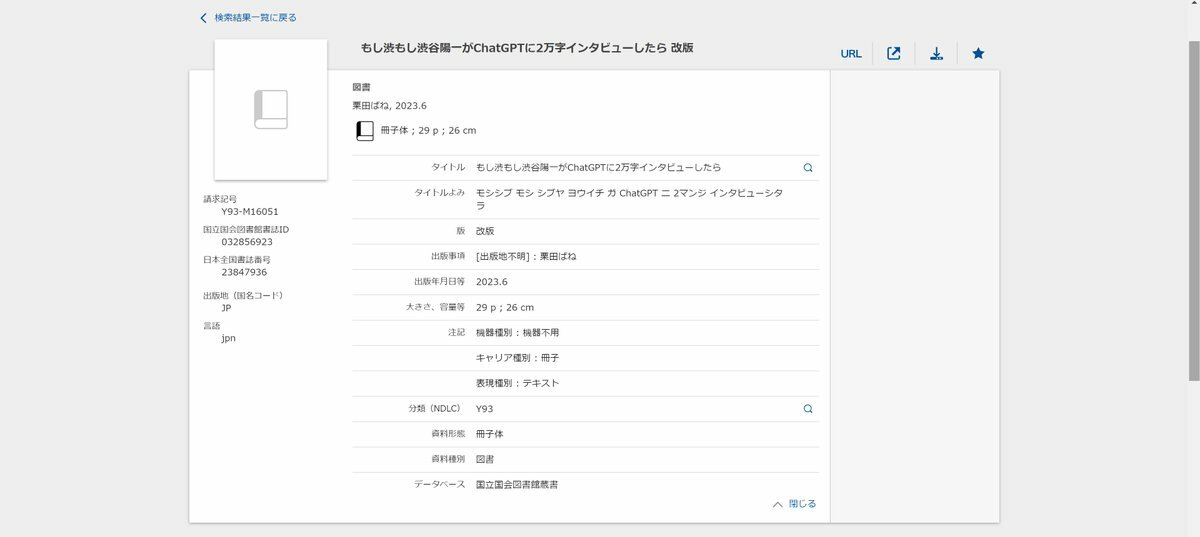
Task: Click publisher value [出版地不明] : 栗田ばね
Action: (x=526, y=256)
